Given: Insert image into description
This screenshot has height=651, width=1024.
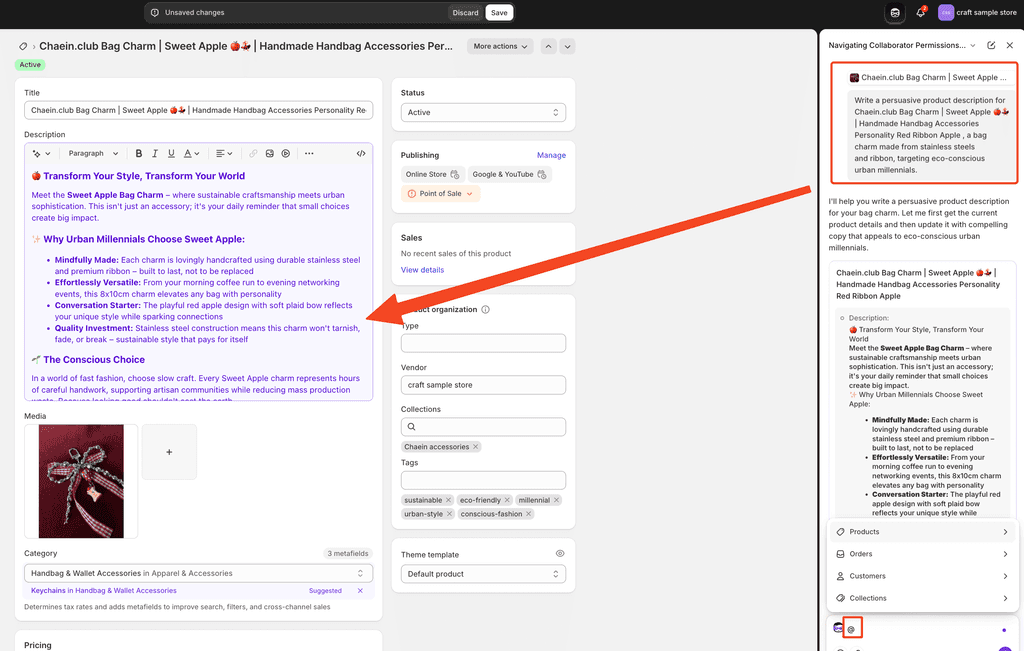Looking at the screenshot, I should (269, 153).
